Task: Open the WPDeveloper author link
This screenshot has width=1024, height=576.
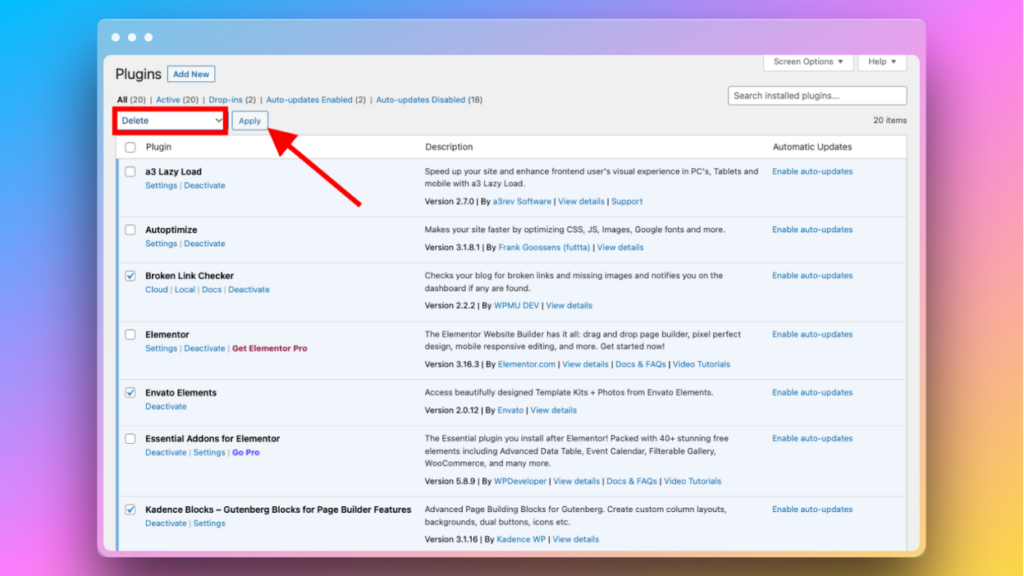Action: click(x=520, y=481)
